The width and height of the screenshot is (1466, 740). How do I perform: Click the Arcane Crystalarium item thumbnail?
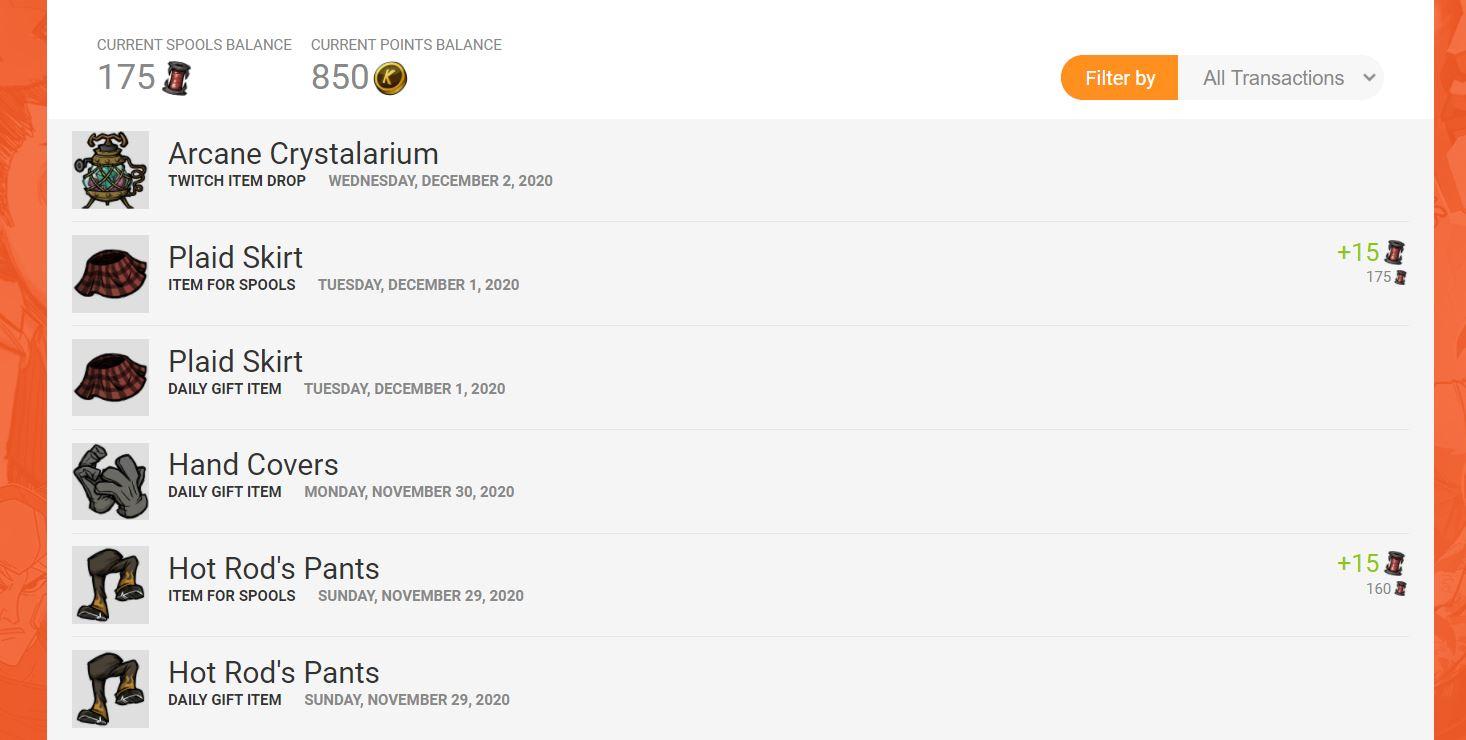(x=110, y=170)
